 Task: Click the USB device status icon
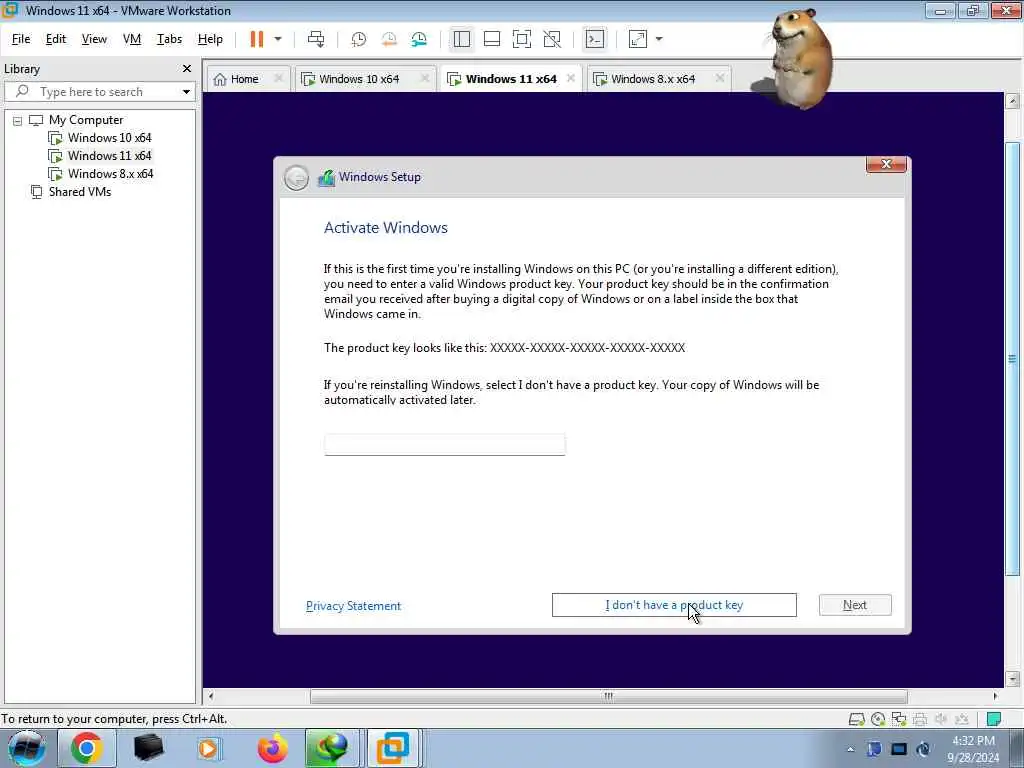pyautogui.click(x=962, y=719)
